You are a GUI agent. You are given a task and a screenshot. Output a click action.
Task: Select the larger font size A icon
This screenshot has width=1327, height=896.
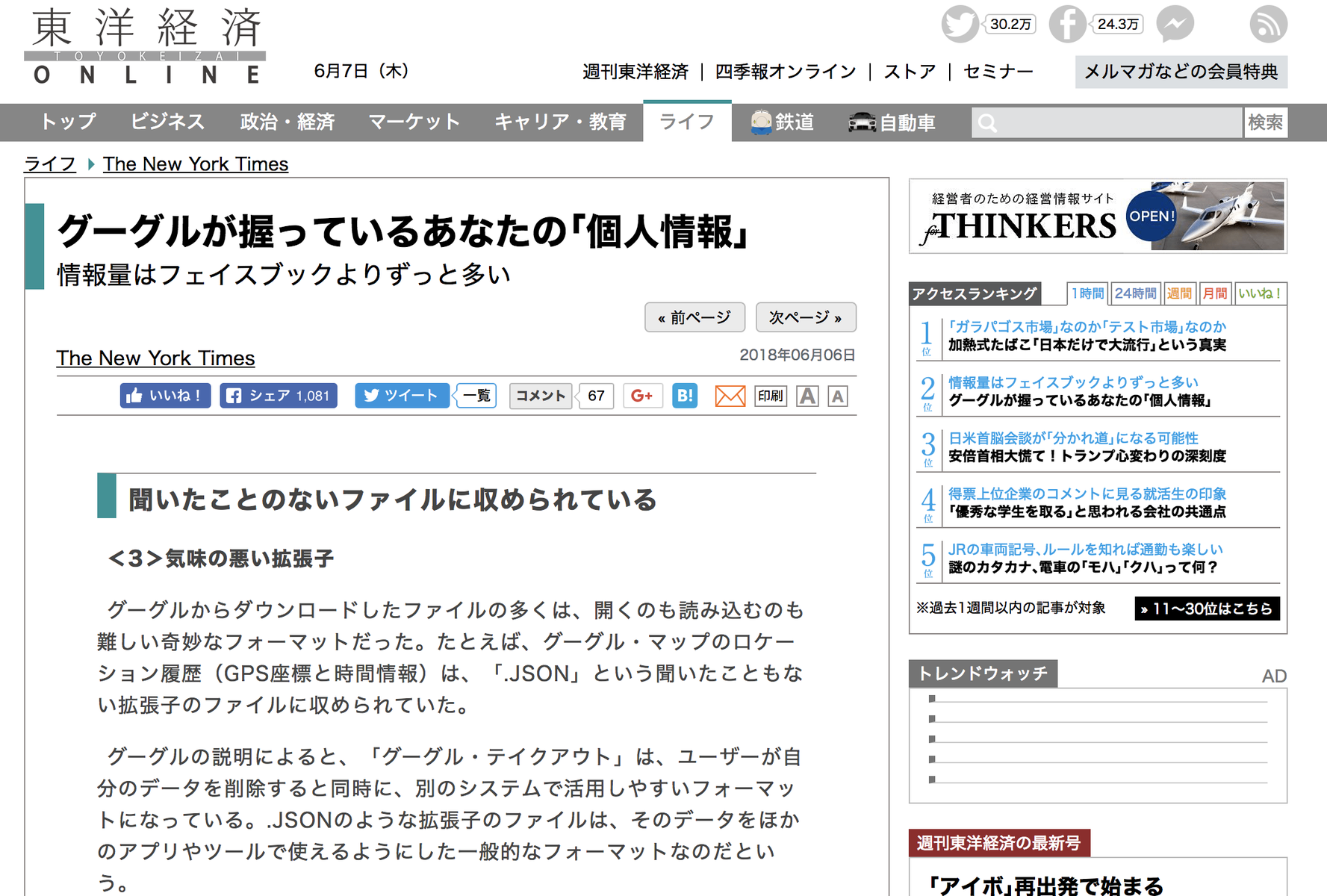pos(807,396)
